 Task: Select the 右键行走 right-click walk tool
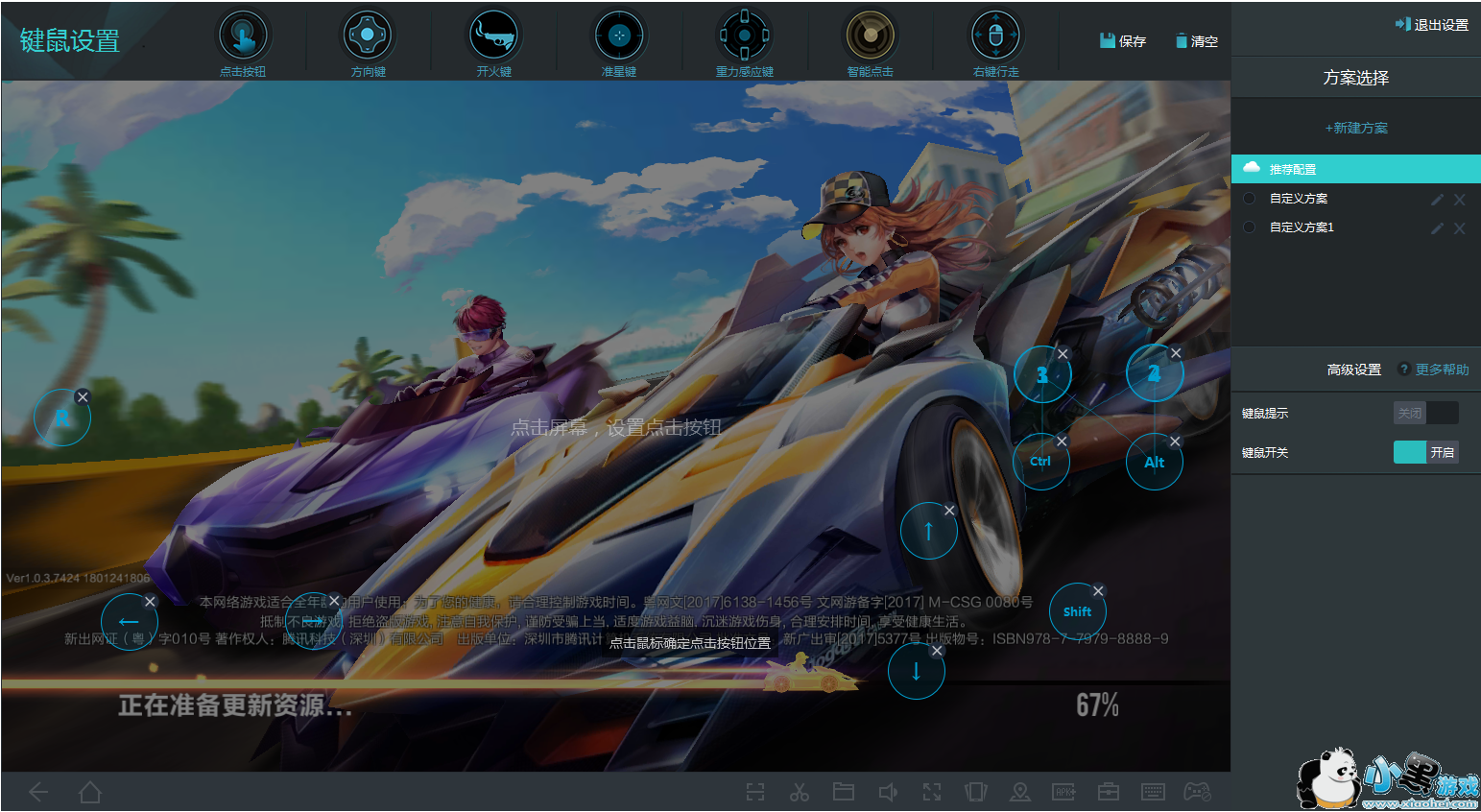tap(995, 43)
